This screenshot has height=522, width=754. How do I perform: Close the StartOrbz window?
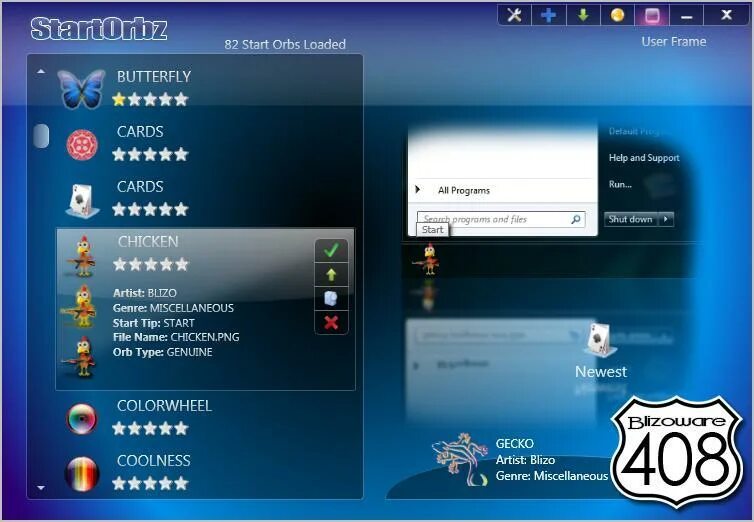(726, 15)
